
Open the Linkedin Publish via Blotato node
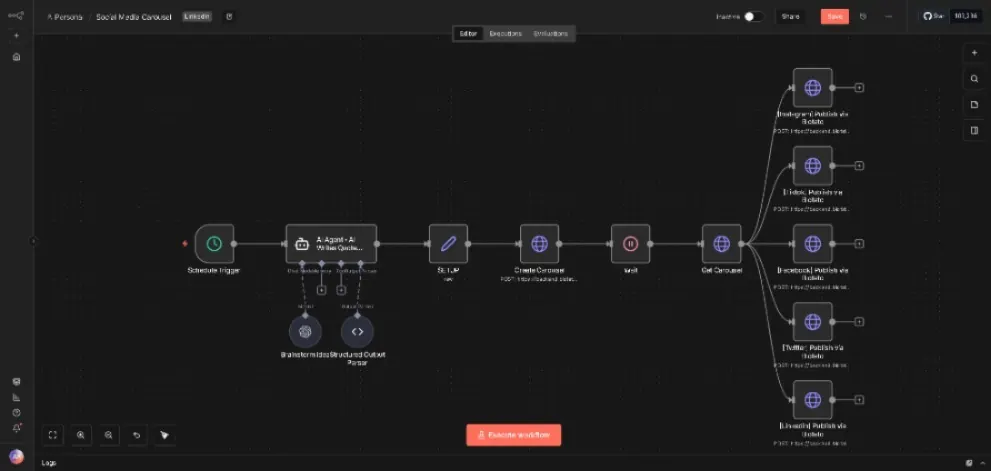812,400
